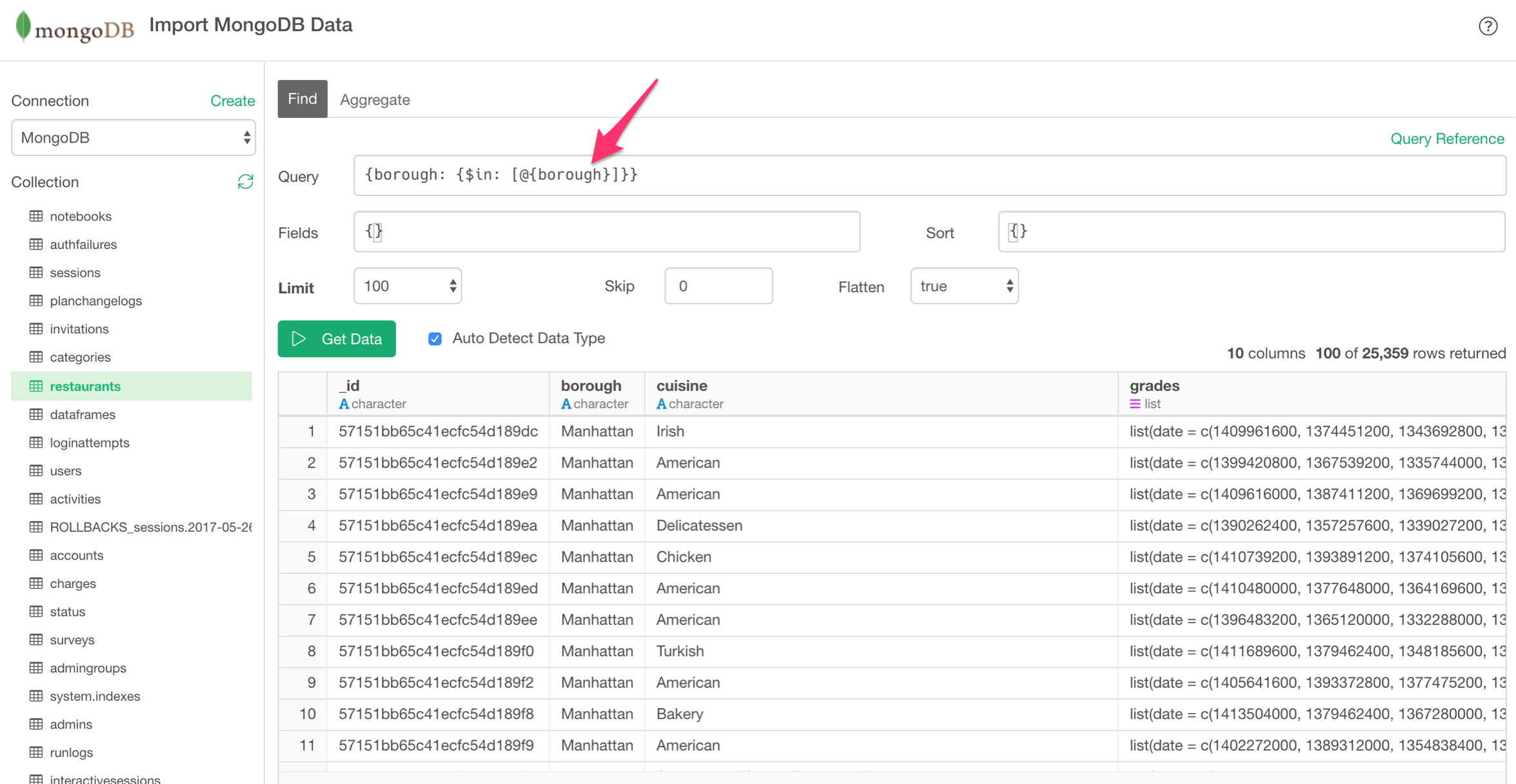Viewport: 1516px width, 784px height.
Task: Click the grades column header
Action: pos(1312,394)
